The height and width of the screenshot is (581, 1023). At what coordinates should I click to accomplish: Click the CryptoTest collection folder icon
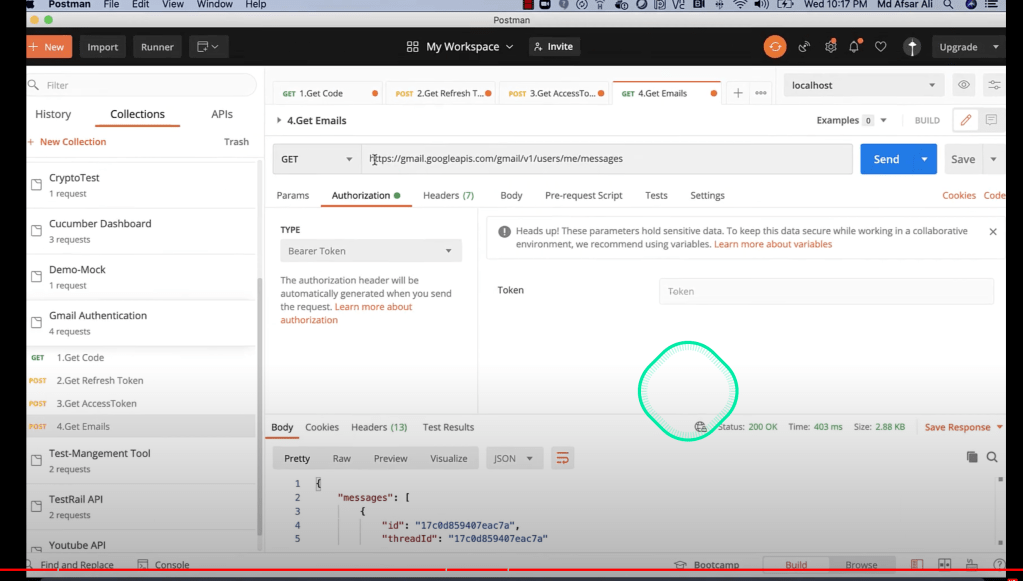(37, 185)
